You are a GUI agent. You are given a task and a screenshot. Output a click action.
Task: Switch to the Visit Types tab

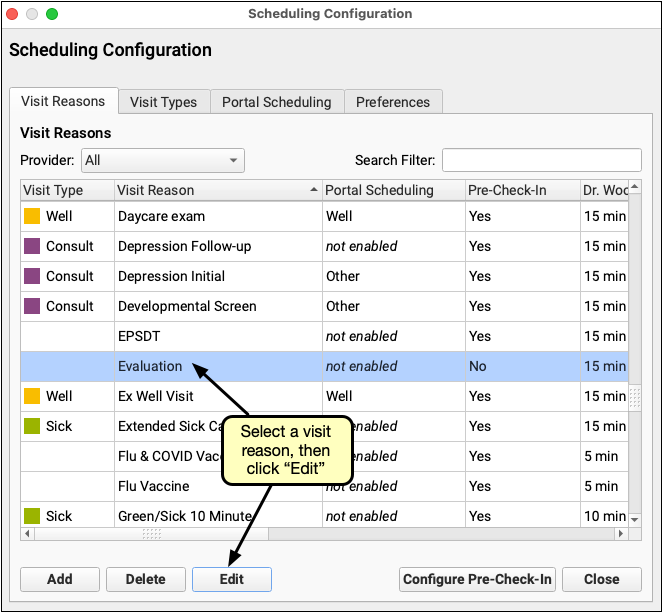click(163, 102)
